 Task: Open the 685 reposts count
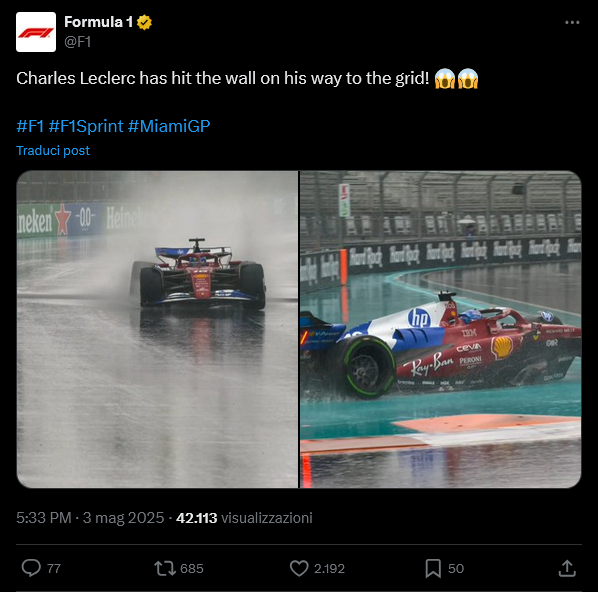pos(192,569)
